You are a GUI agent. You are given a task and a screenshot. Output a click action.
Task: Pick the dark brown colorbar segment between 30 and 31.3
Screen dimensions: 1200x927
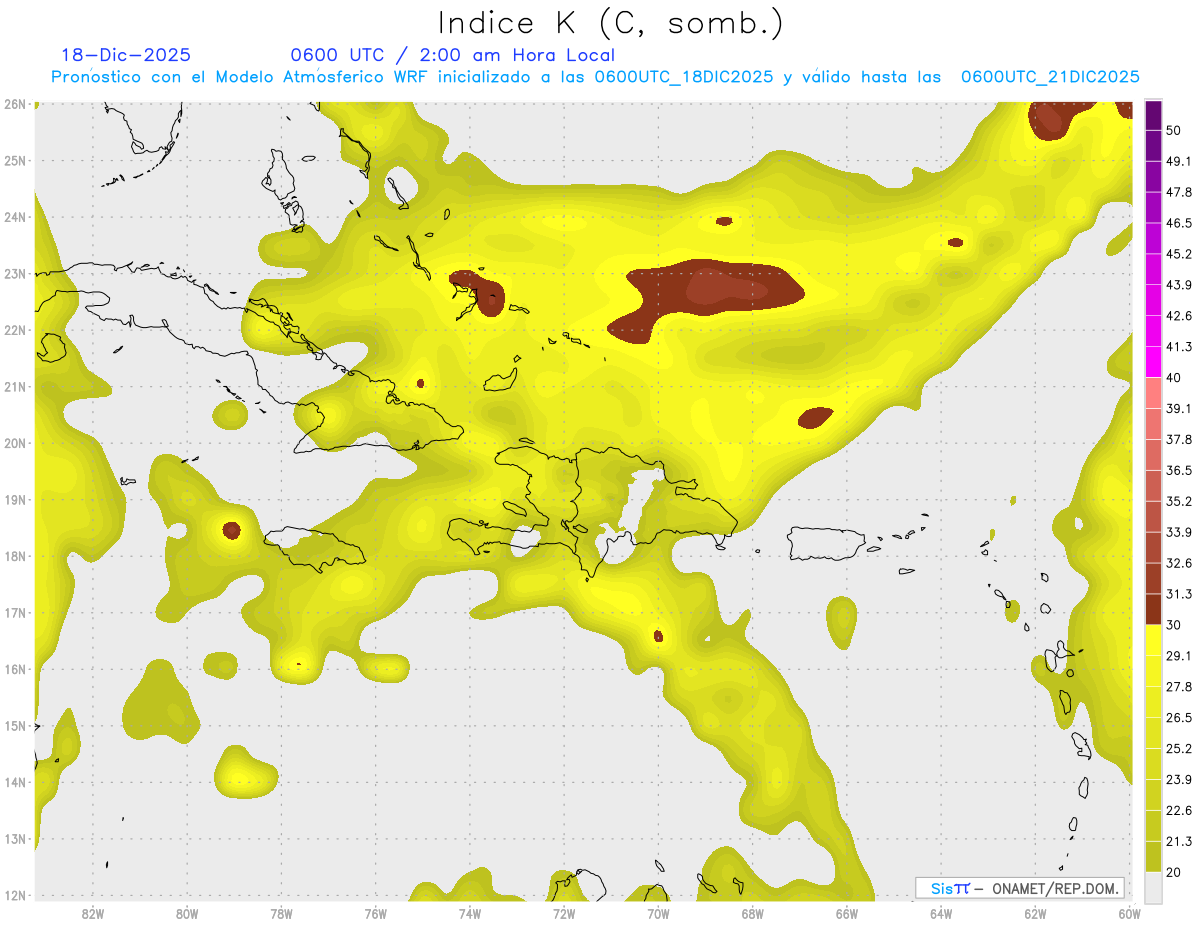pos(1153,609)
